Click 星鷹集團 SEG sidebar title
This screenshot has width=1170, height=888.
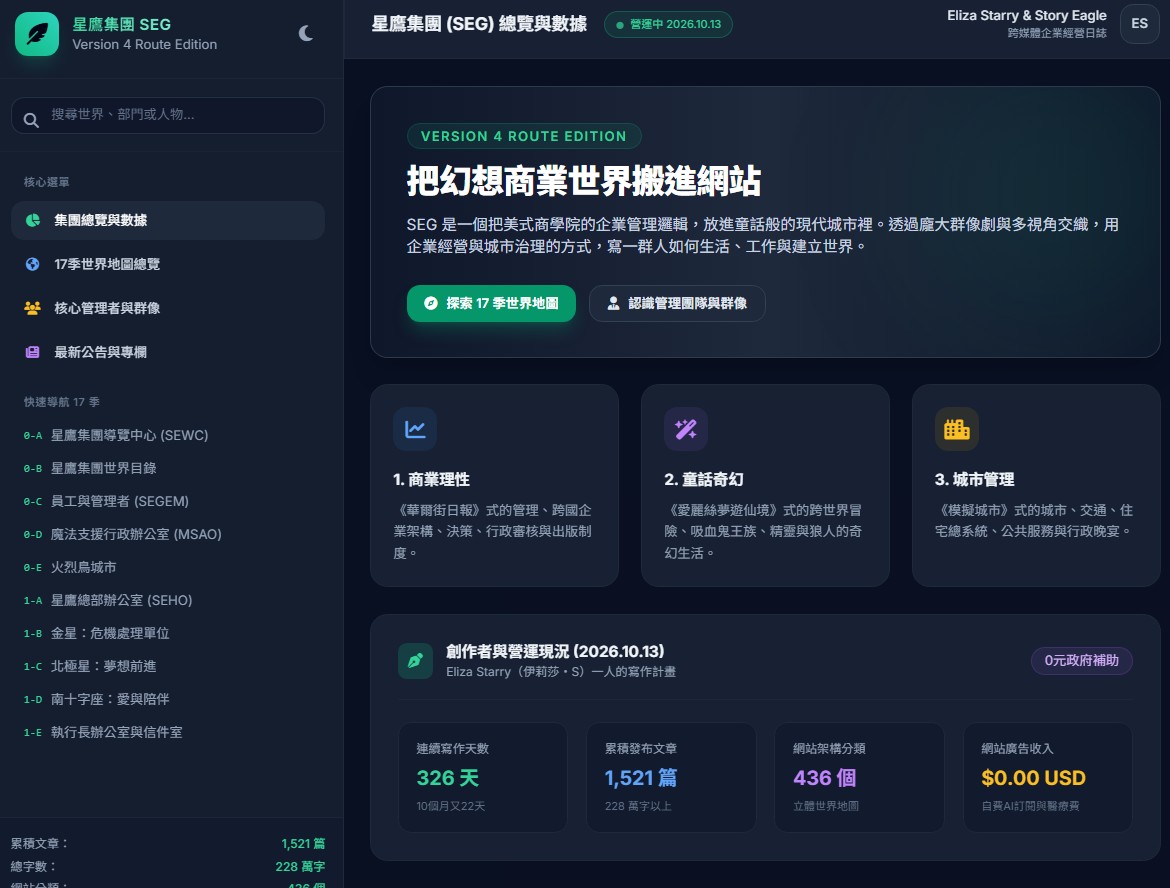(x=122, y=25)
